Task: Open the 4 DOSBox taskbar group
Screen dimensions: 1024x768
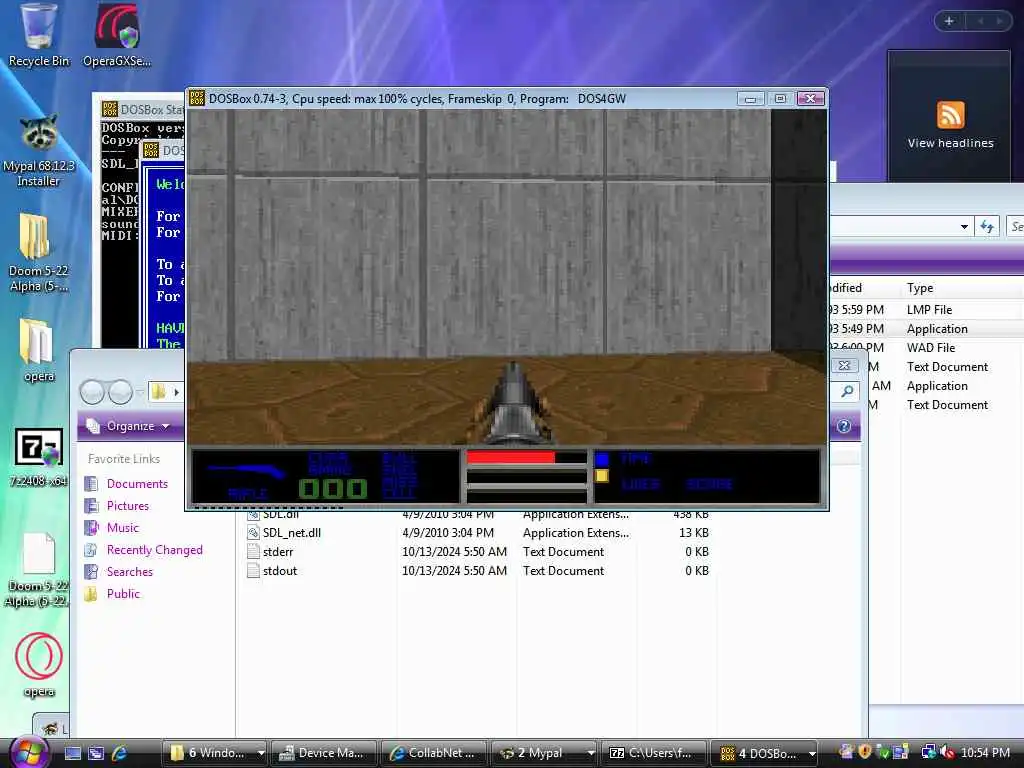Action: [764, 753]
